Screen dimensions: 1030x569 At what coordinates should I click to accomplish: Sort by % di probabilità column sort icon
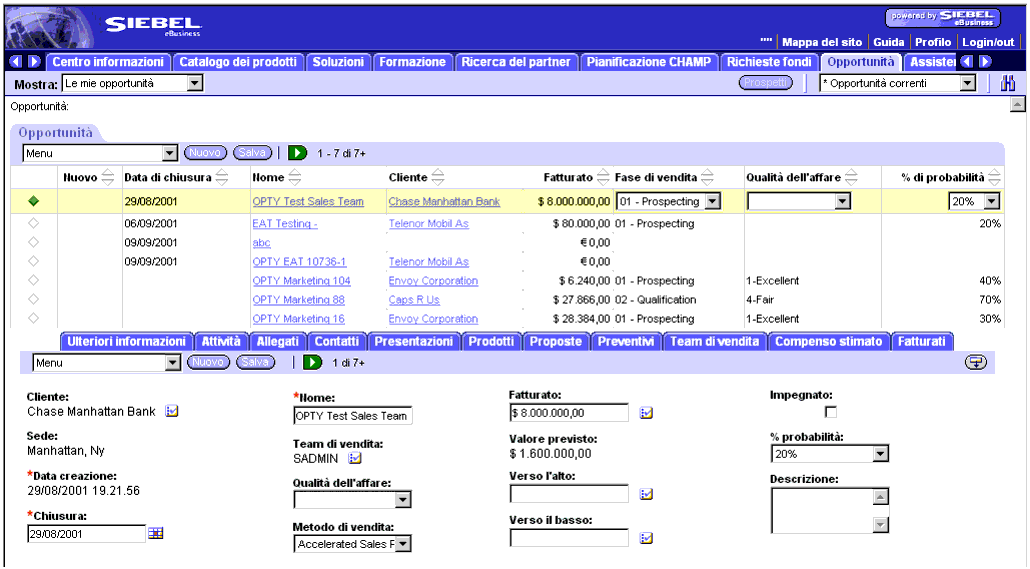tap(995, 177)
